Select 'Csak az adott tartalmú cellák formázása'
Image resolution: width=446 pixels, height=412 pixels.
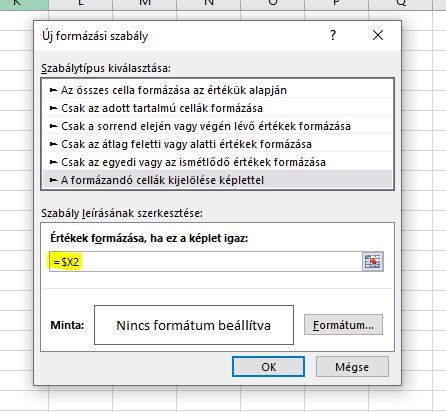[x=218, y=108]
